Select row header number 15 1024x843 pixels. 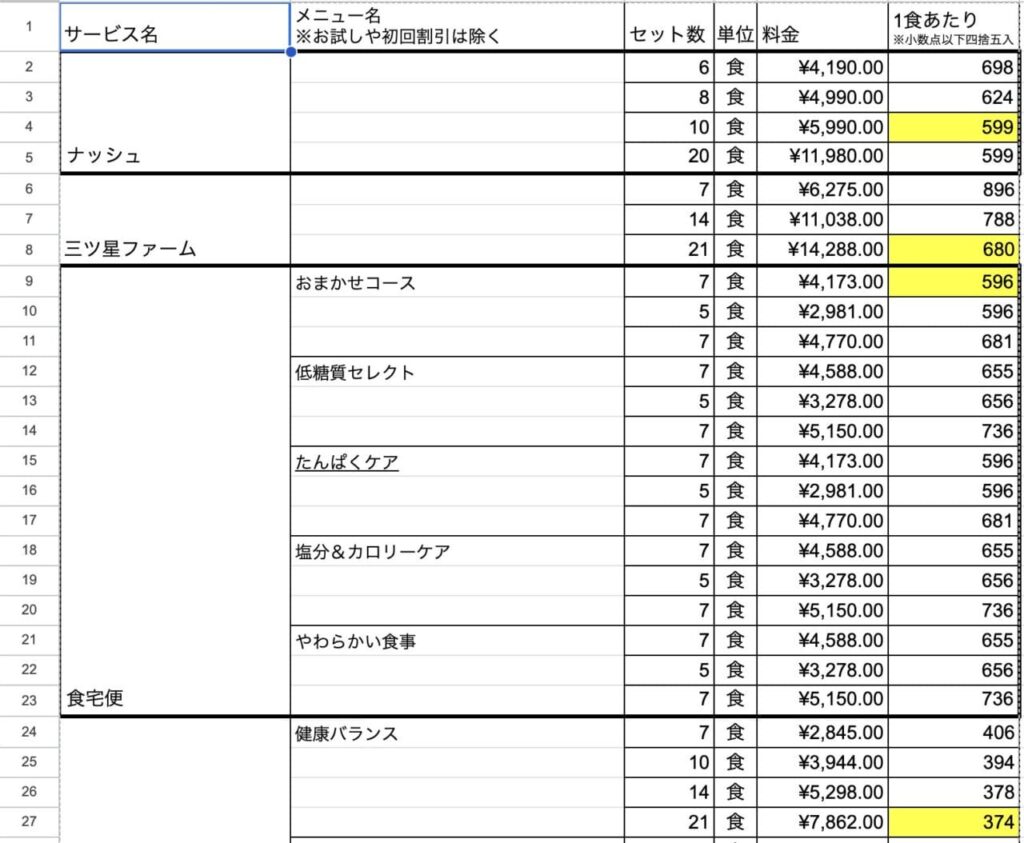tap(28, 462)
